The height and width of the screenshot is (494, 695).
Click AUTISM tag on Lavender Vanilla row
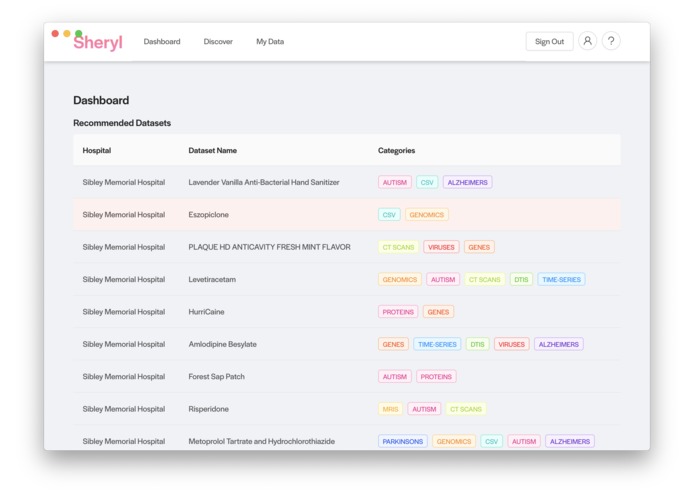tap(394, 182)
